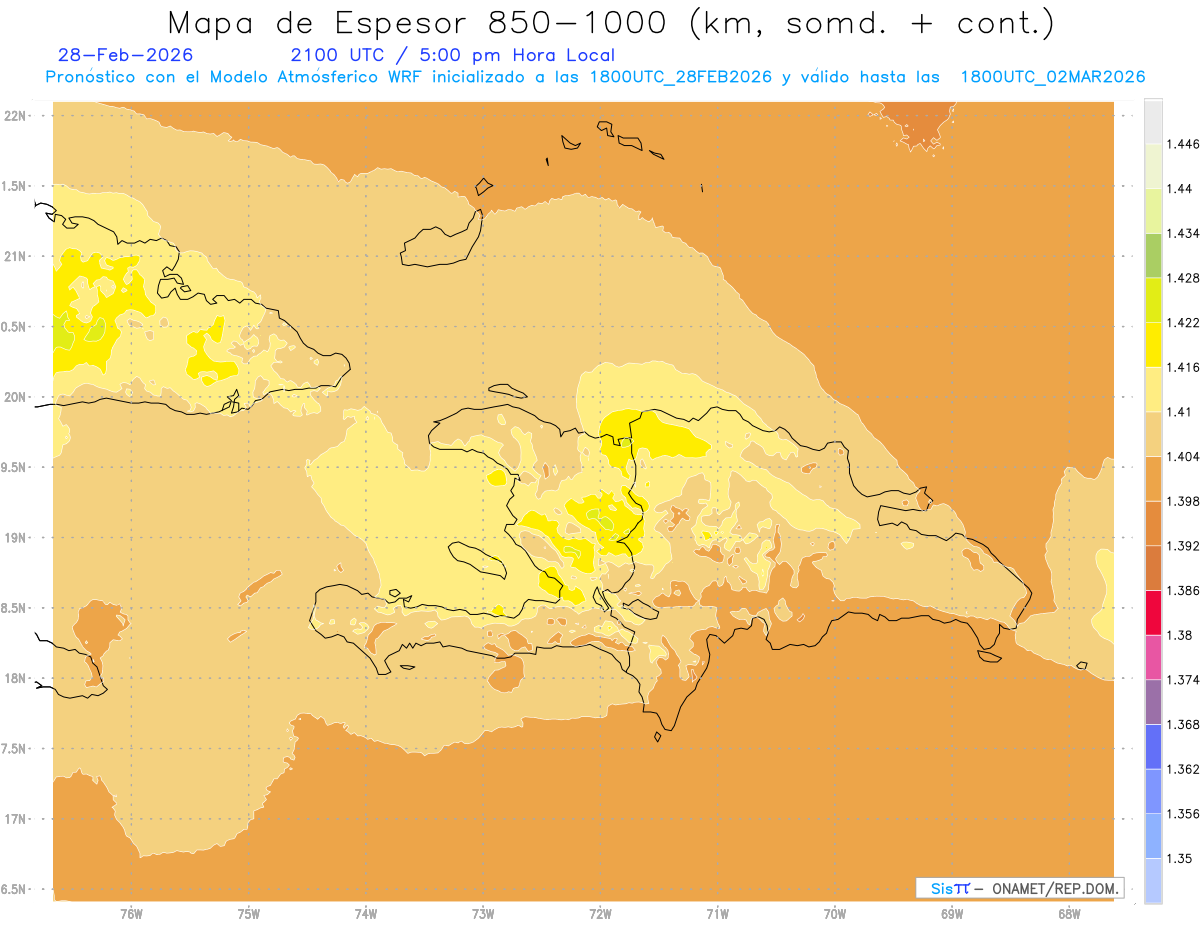
Task: Click the legend value 1.44
Action: pyautogui.click(x=1179, y=189)
